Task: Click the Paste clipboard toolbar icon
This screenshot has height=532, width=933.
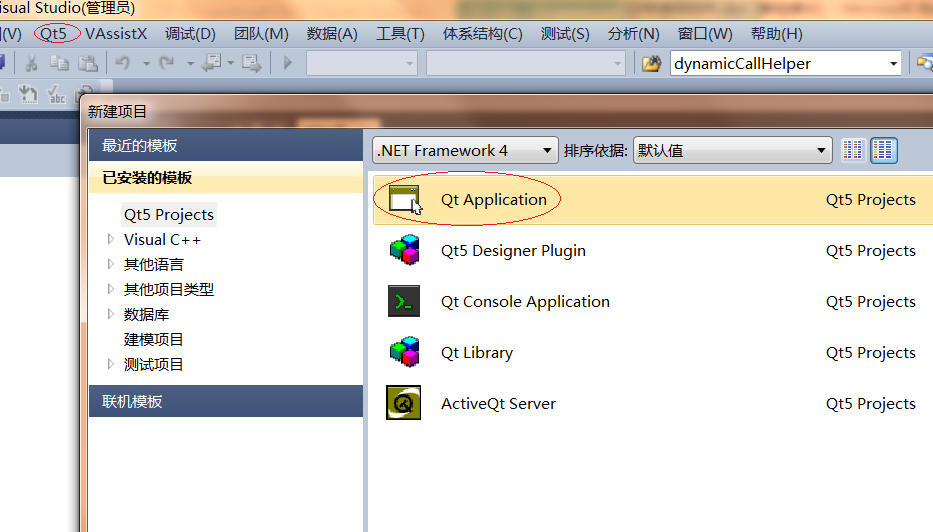Action: [x=88, y=62]
